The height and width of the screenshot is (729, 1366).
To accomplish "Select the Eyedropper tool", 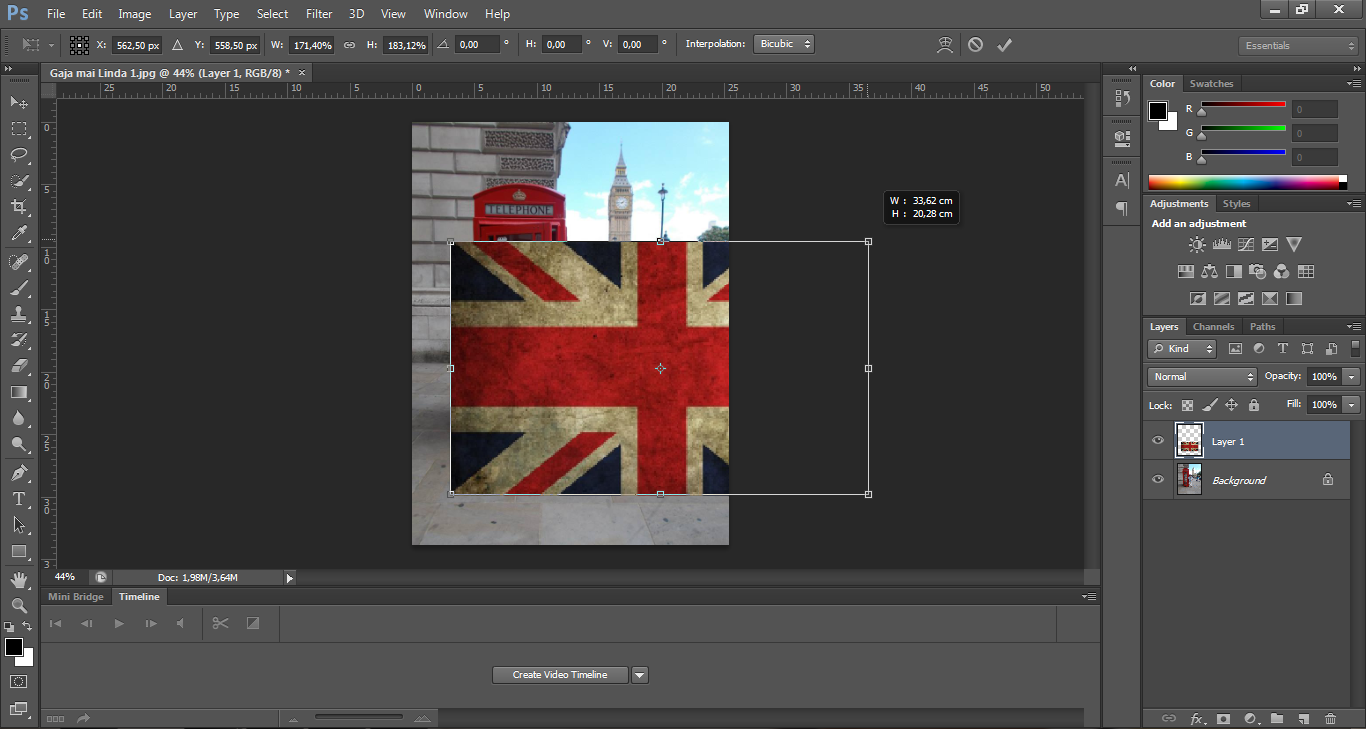I will [19, 233].
